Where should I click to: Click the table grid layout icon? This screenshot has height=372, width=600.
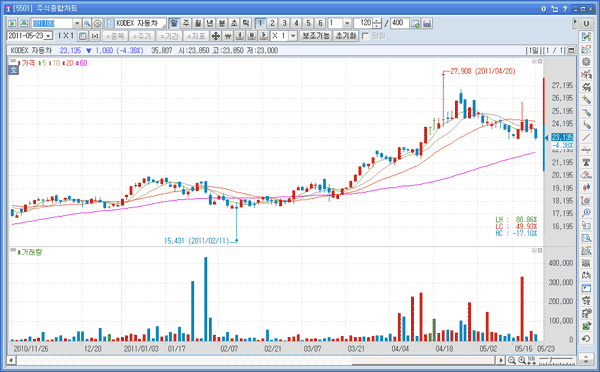click(x=83, y=36)
